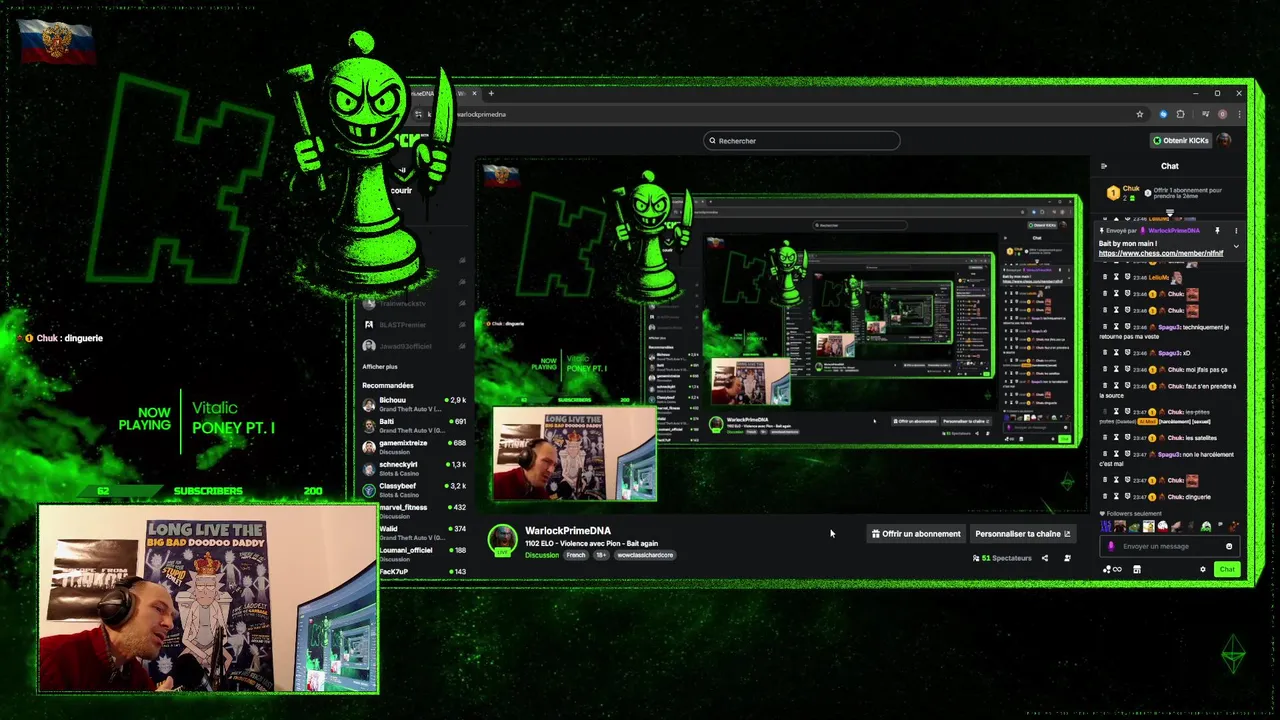Open chat settings gear icon
1280x720 pixels.
pos(1203,569)
